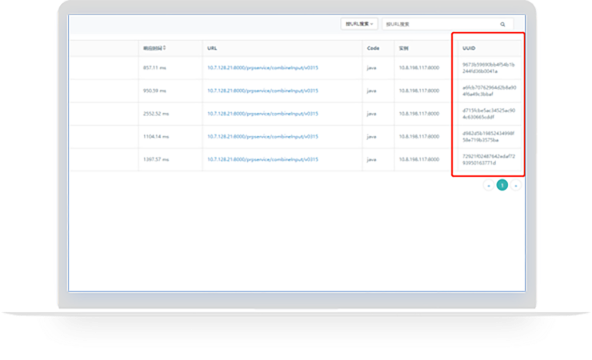Click the URL column header
The image size is (592, 360).
click(x=212, y=48)
